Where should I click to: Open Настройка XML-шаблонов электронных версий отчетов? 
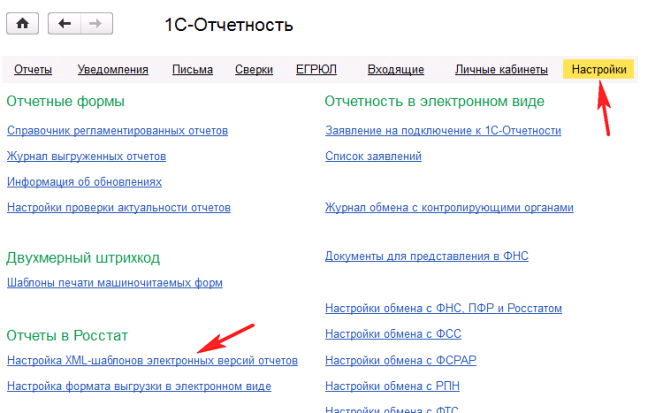pos(152,360)
